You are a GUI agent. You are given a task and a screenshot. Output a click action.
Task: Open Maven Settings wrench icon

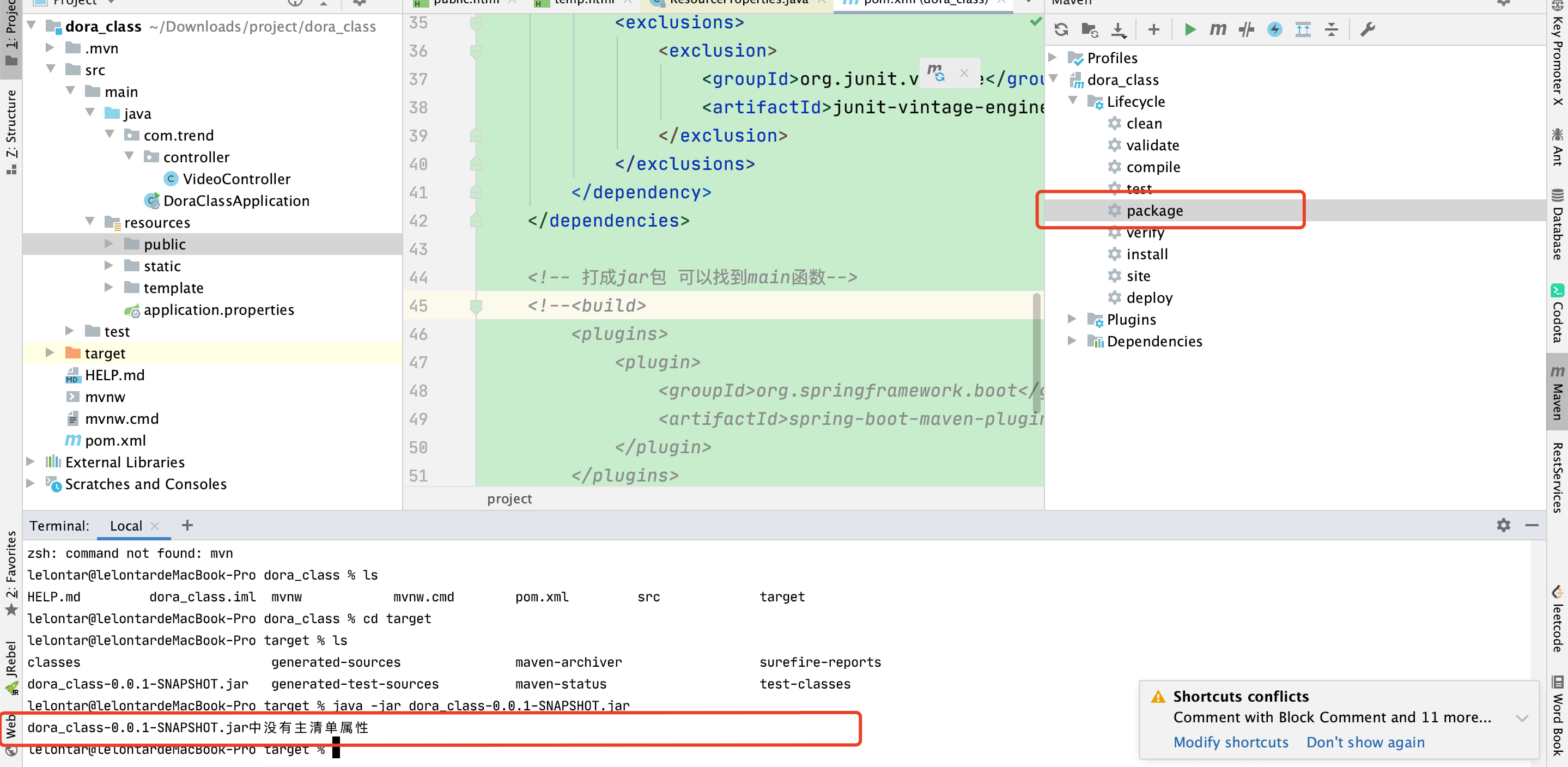(x=1367, y=29)
